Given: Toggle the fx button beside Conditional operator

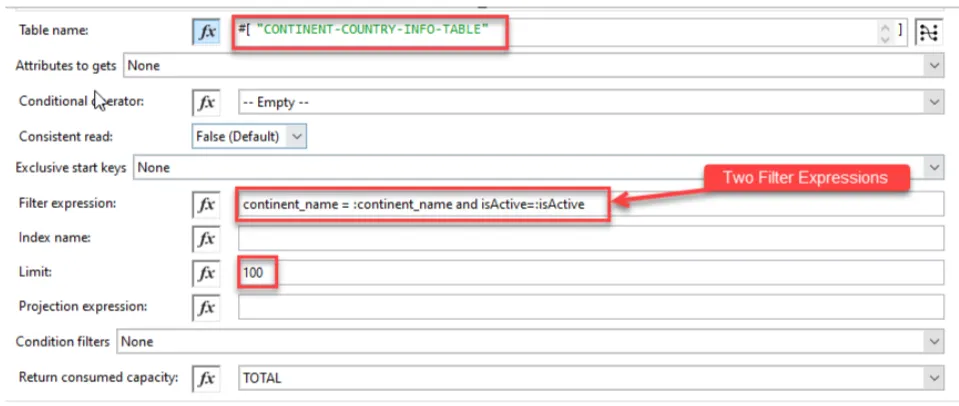Looking at the screenshot, I should pyautogui.click(x=206, y=103).
